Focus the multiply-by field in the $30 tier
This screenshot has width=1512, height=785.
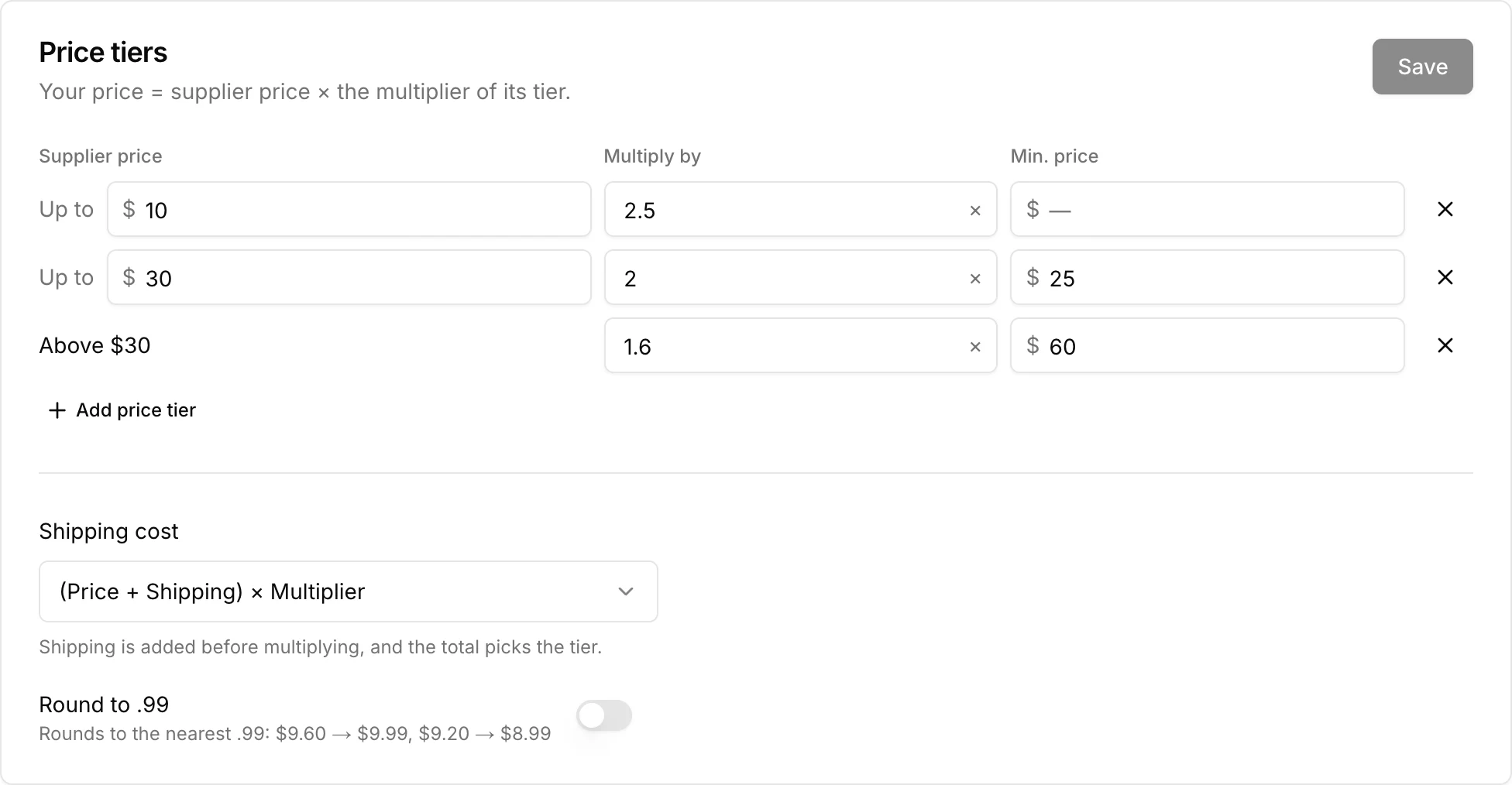click(x=800, y=277)
